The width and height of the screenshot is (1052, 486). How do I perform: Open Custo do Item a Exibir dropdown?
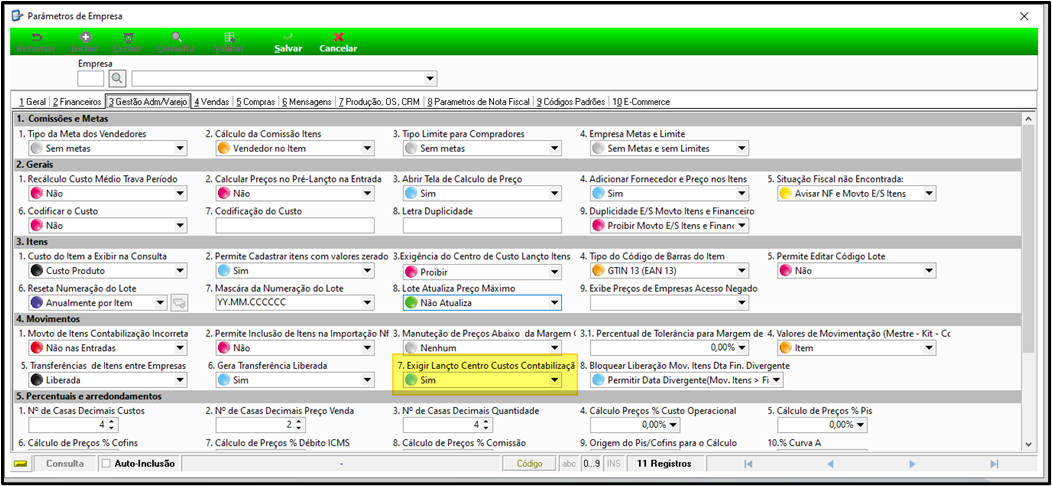180,271
